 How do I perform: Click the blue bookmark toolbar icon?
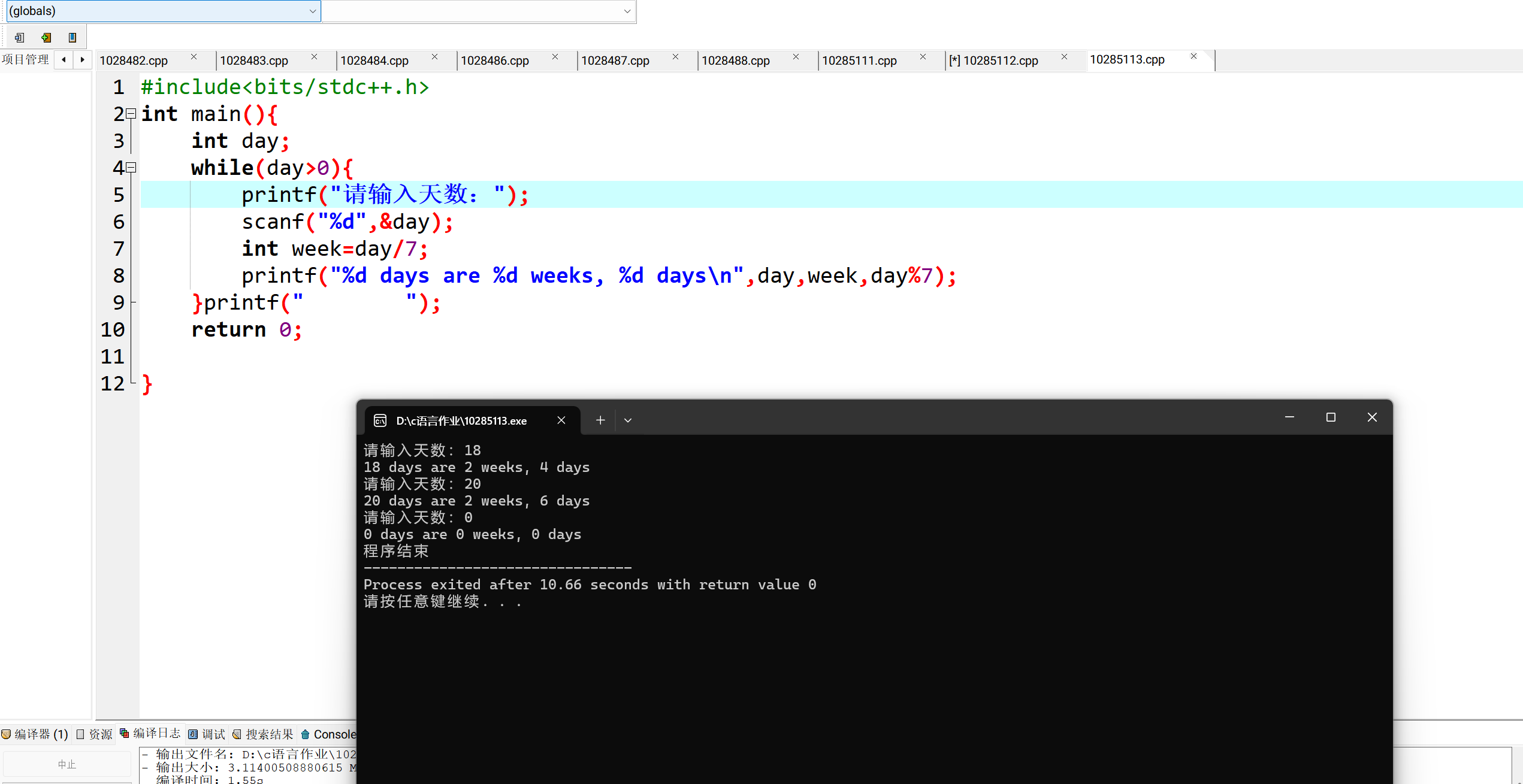pyautogui.click(x=72, y=38)
